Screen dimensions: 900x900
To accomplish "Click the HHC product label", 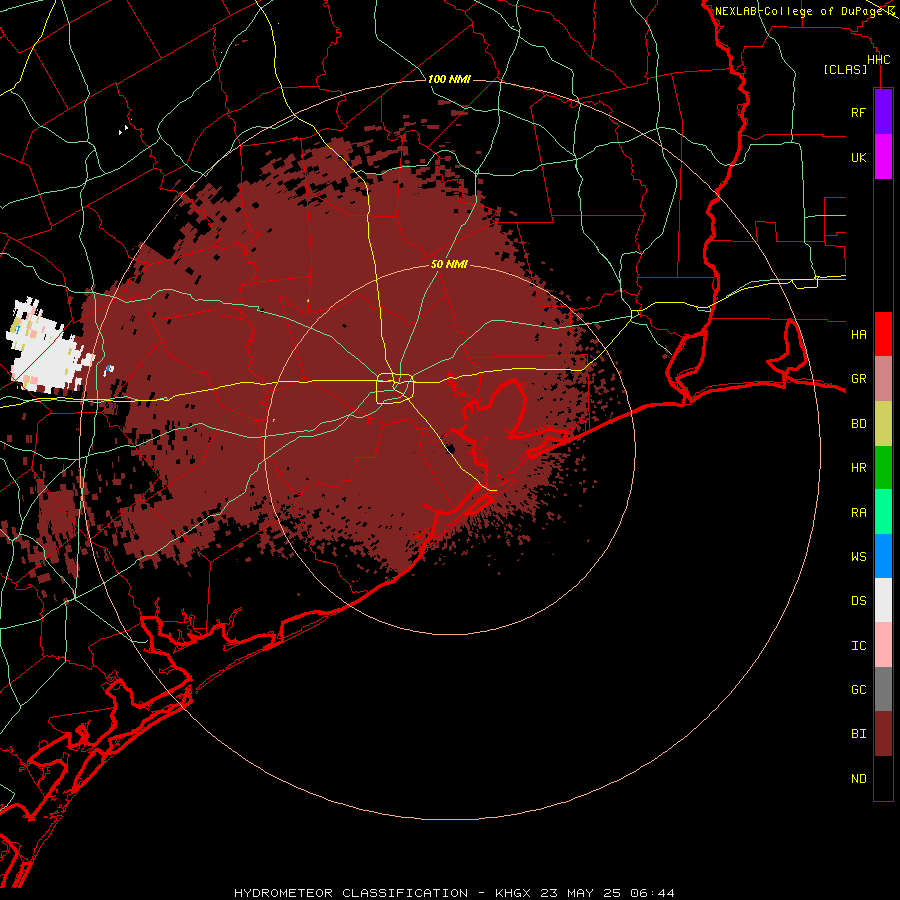I will point(878,60).
